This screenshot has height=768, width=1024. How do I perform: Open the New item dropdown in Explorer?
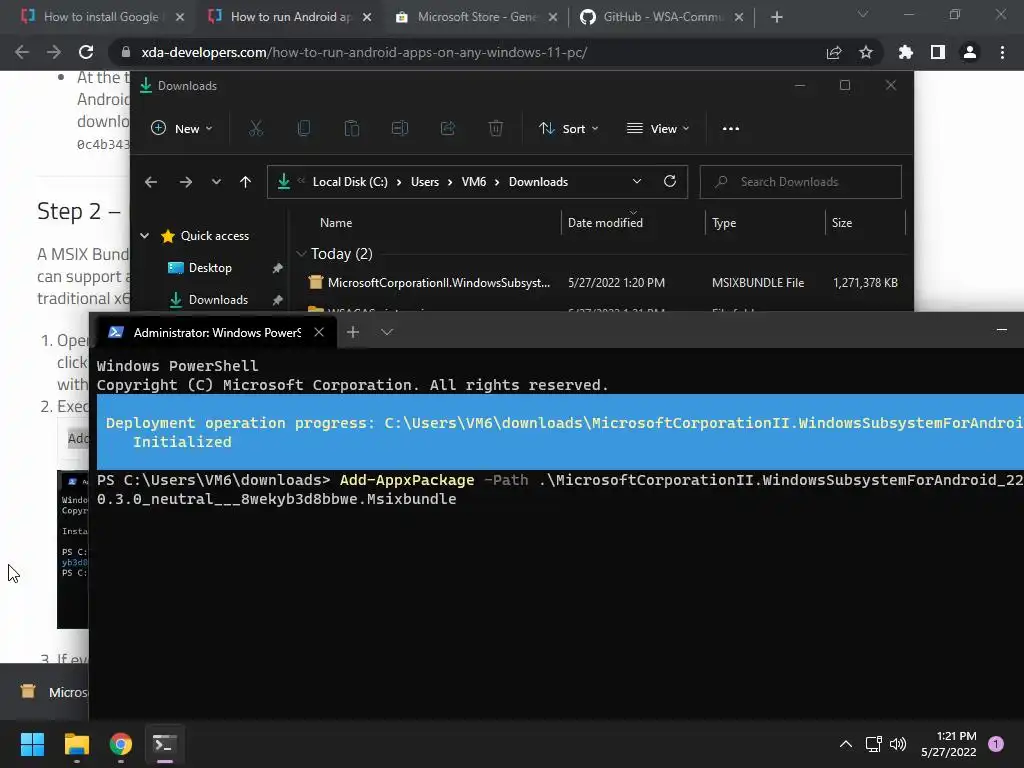[182, 129]
